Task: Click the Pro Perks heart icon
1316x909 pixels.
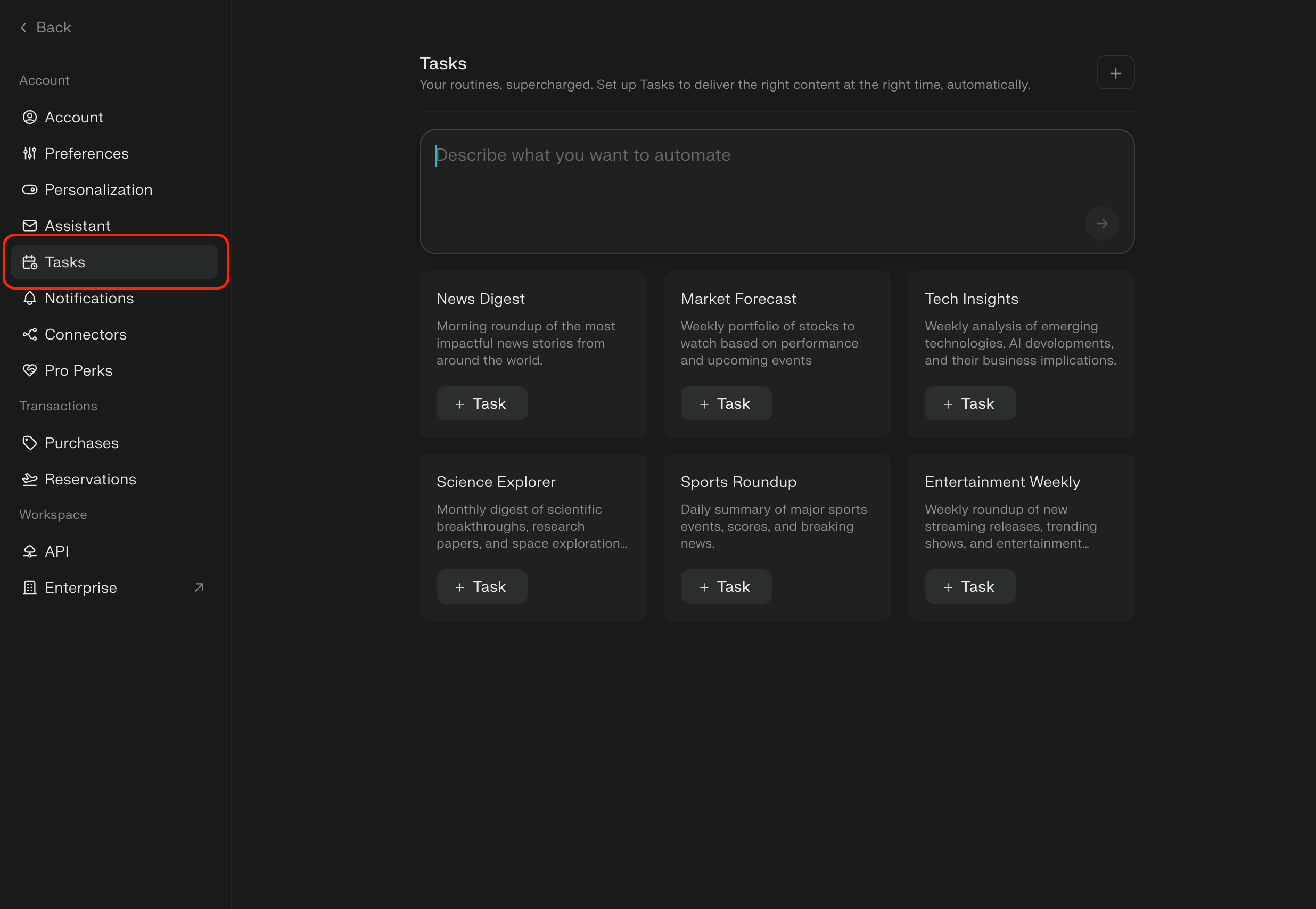Action: tap(30, 370)
